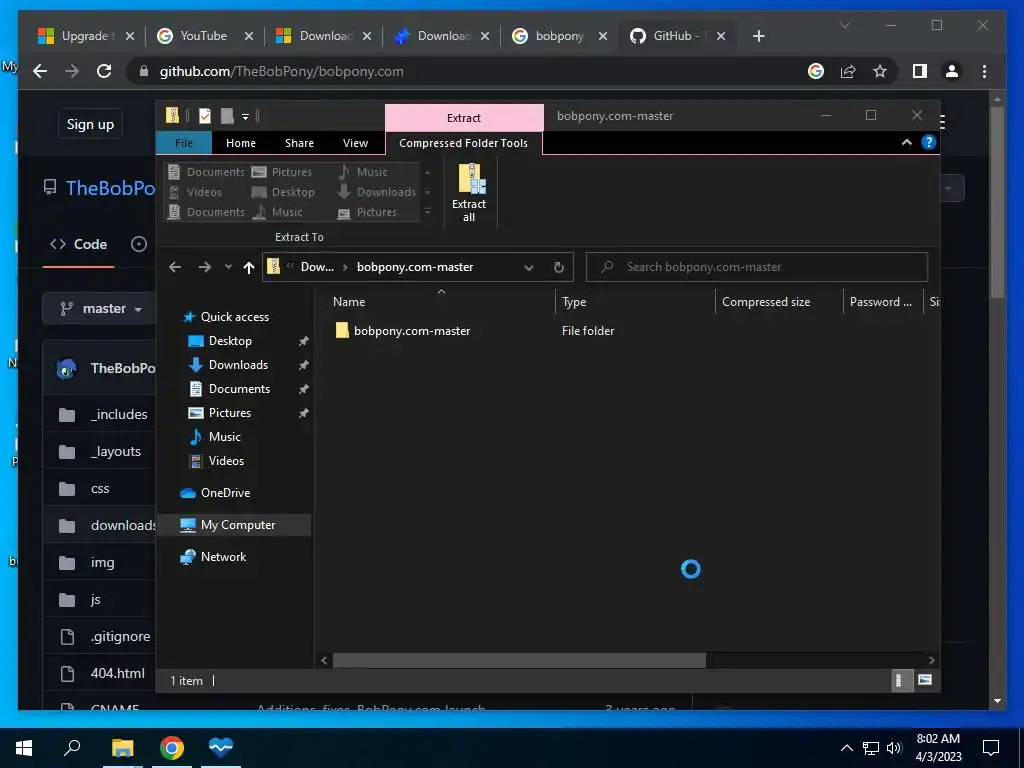This screenshot has height=768, width=1024.
Task: Switch to the YouTube tab
Action: (204, 36)
